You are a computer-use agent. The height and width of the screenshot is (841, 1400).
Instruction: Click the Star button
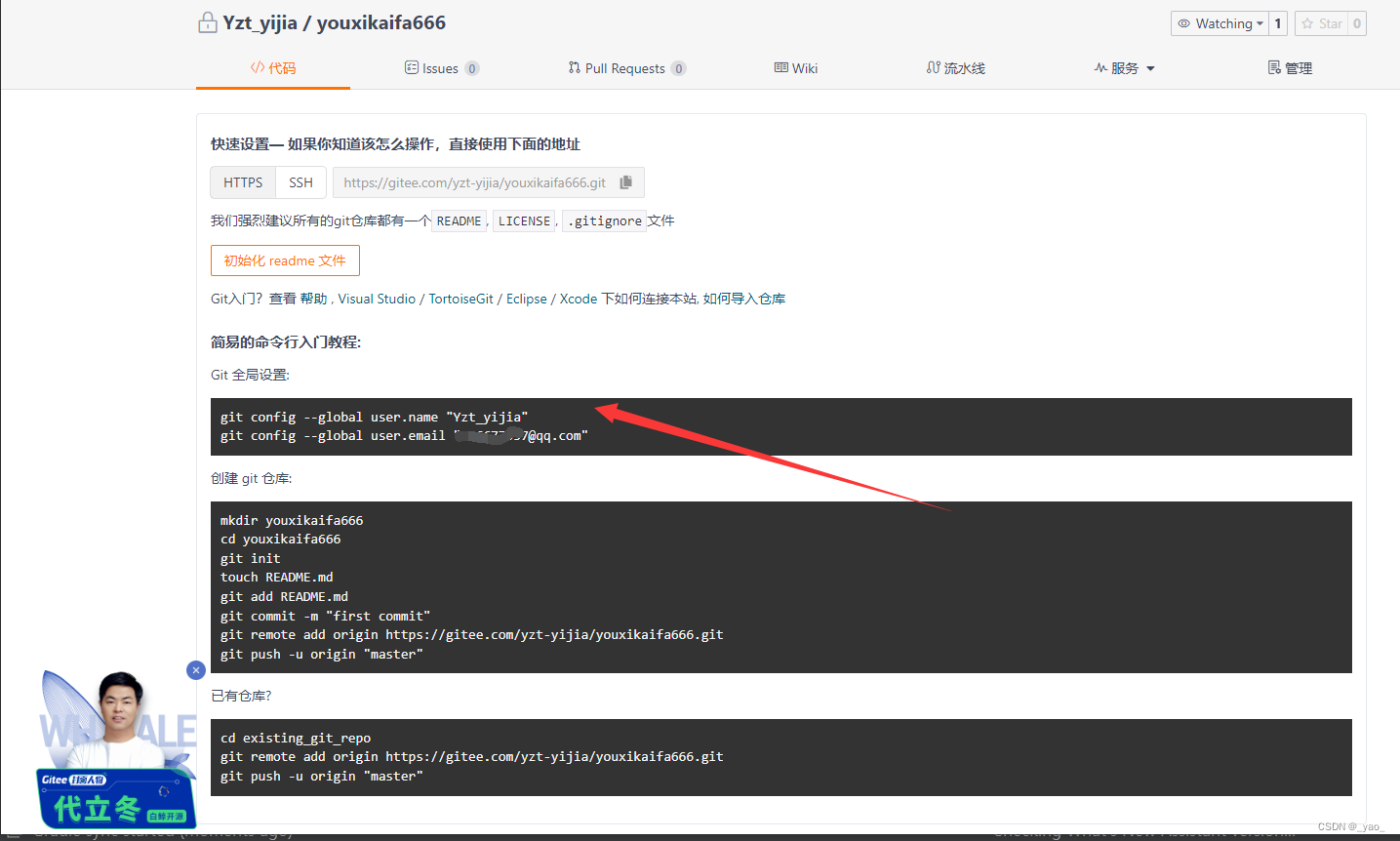pos(1322,23)
